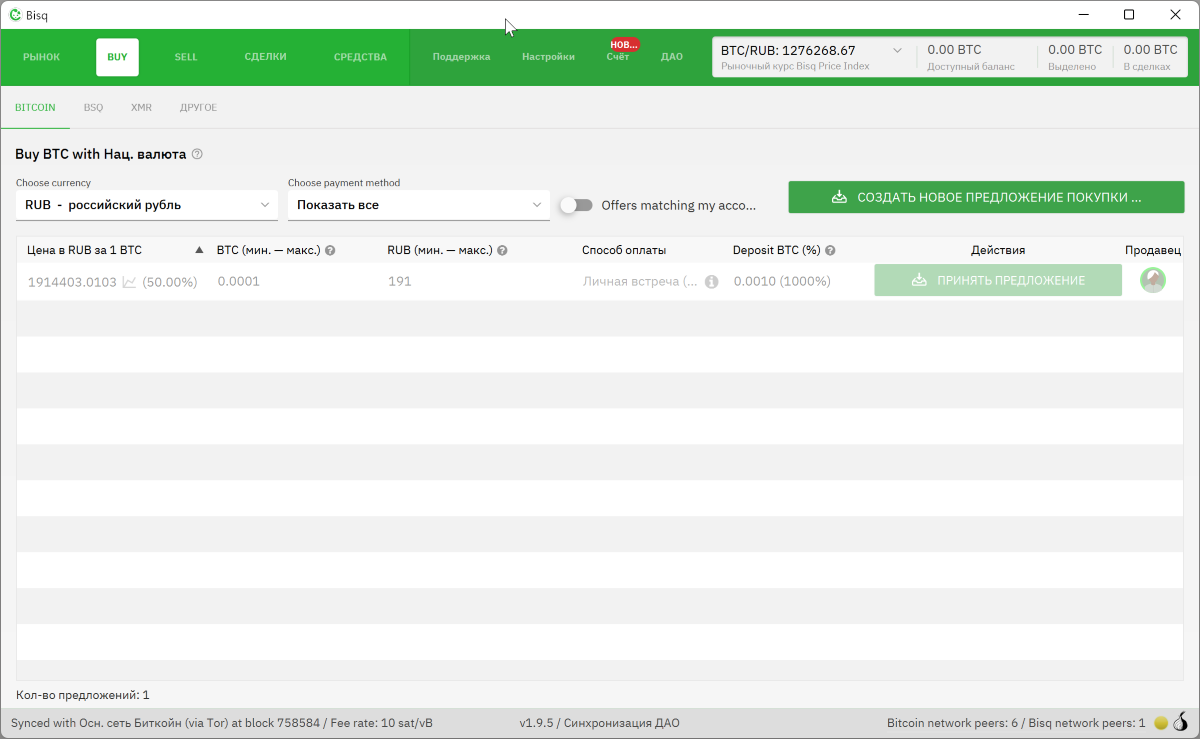Maximize the Bisq window
The image size is (1200, 739).
click(1129, 15)
